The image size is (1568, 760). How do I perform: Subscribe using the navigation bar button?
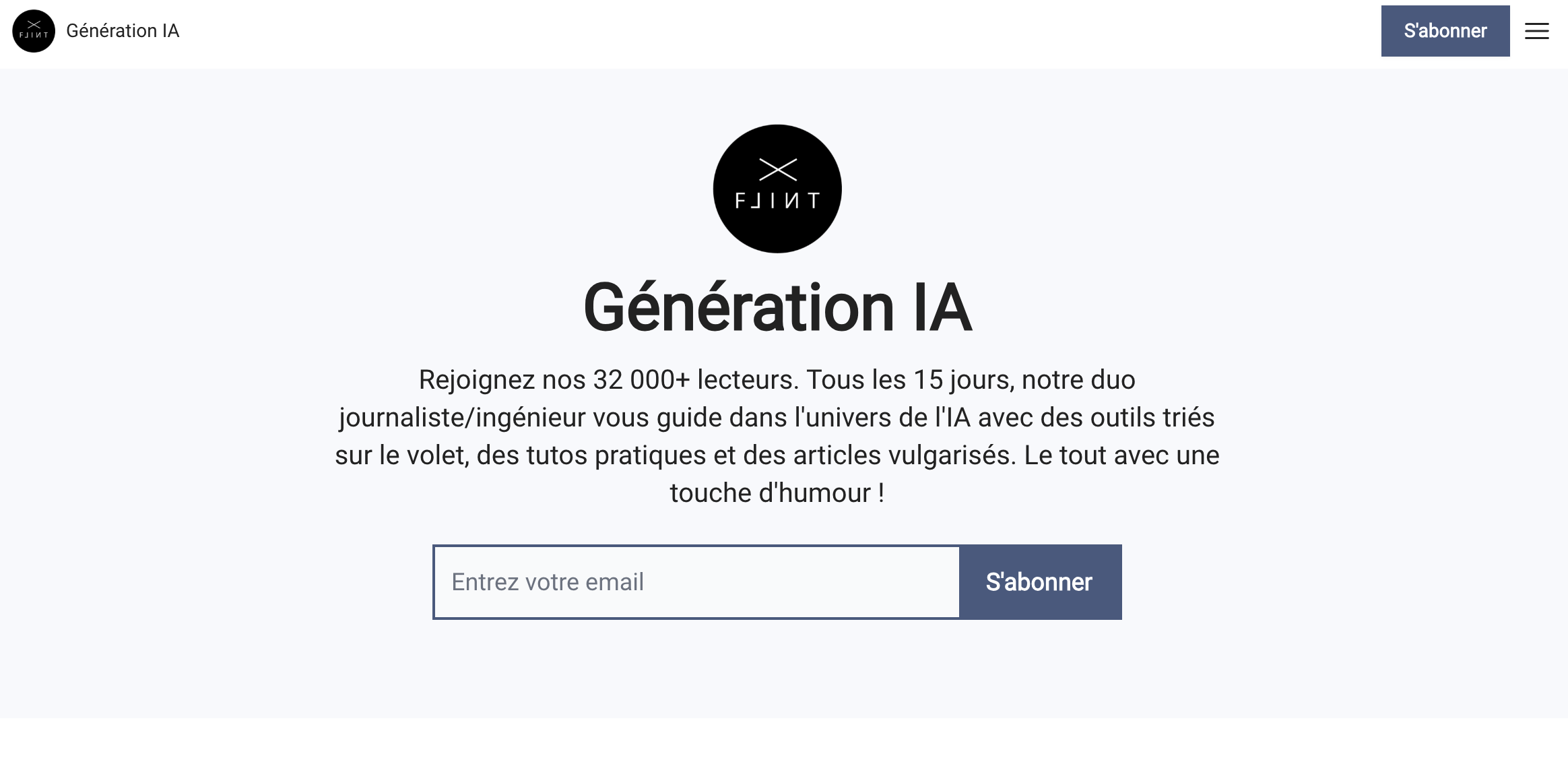coord(1445,31)
